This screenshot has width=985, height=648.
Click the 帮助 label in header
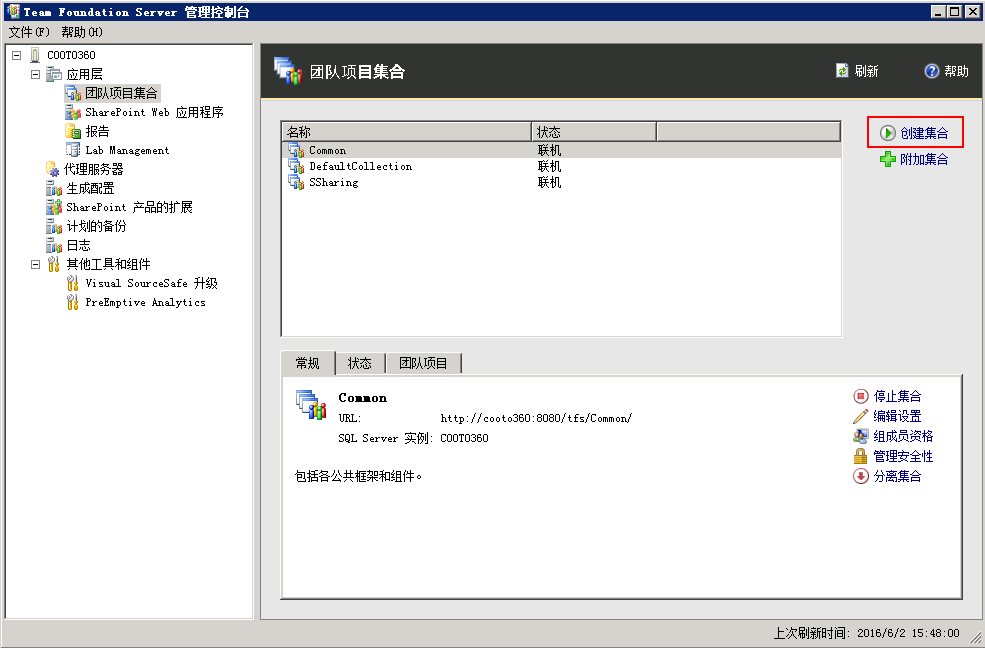pyautogui.click(x=956, y=71)
